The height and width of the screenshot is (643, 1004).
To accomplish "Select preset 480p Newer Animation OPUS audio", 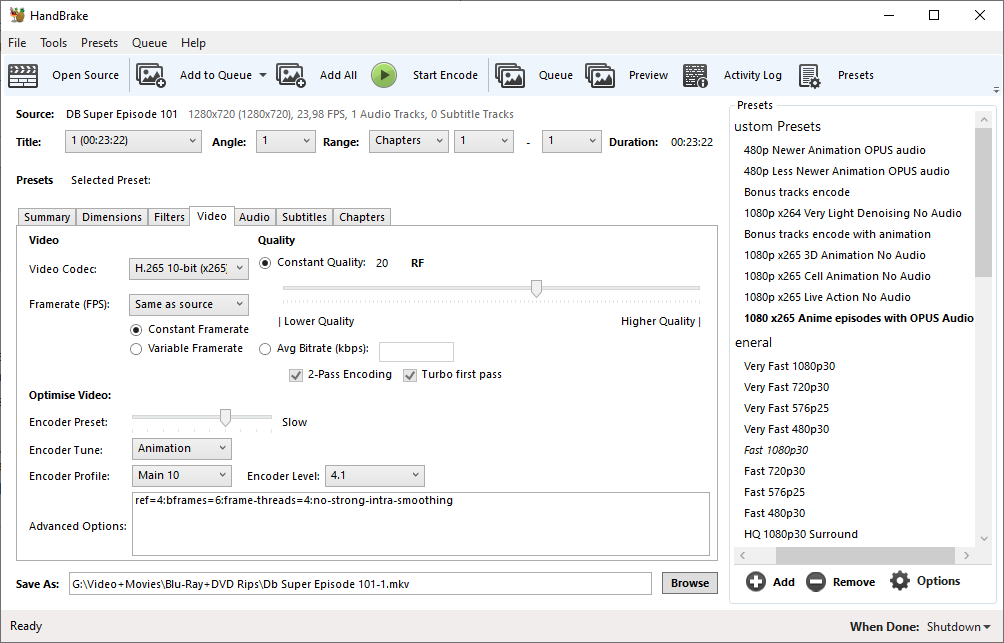I will (x=834, y=150).
